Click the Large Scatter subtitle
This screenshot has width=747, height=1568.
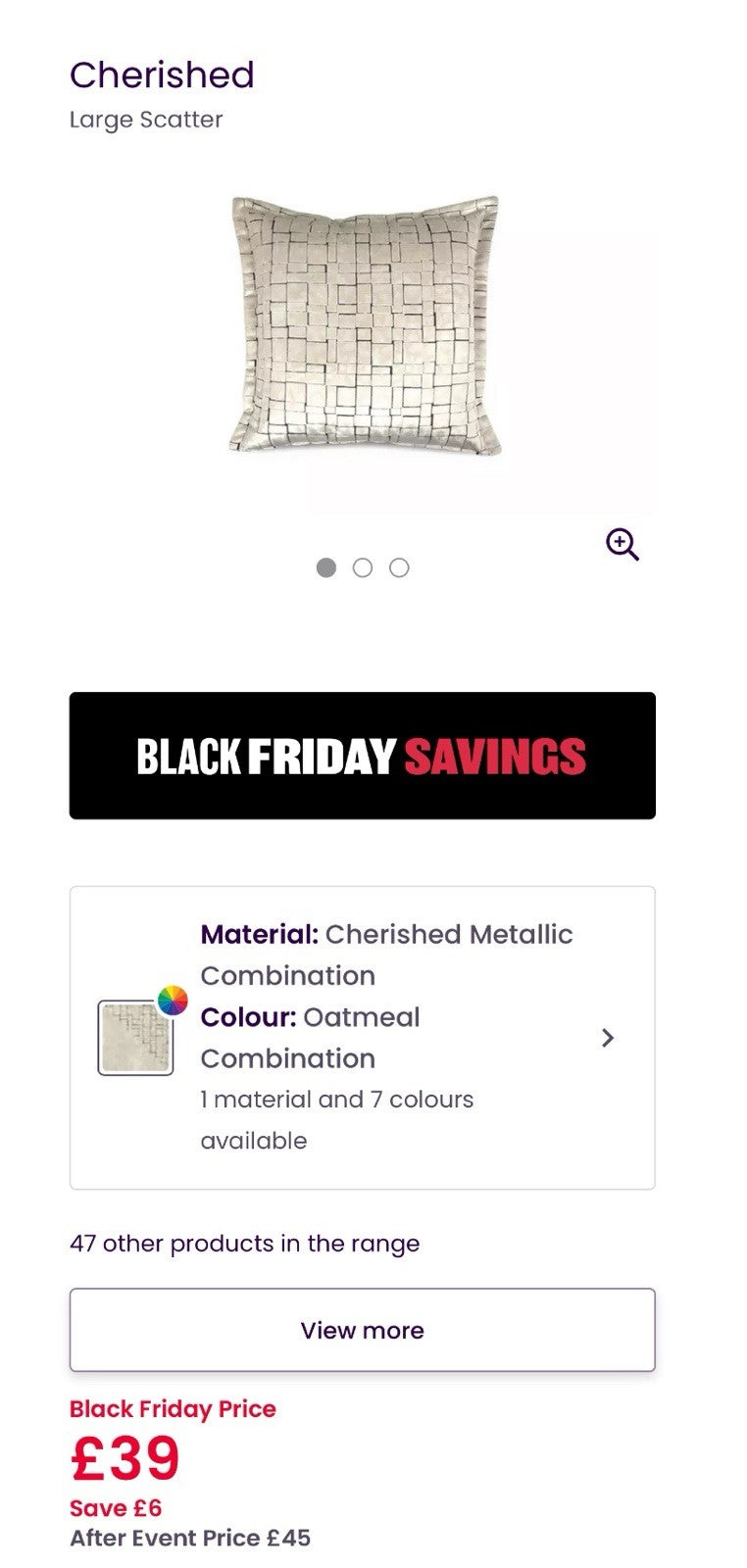[146, 120]
